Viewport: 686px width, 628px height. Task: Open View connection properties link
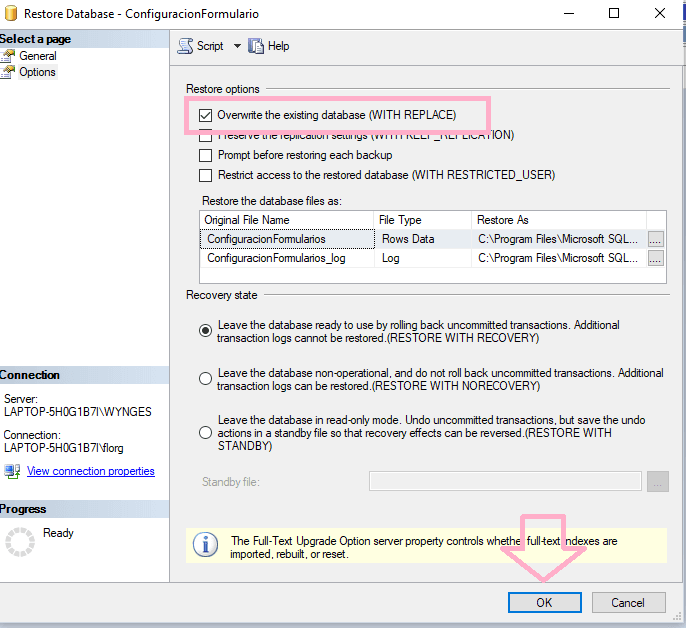coord(91,471)
